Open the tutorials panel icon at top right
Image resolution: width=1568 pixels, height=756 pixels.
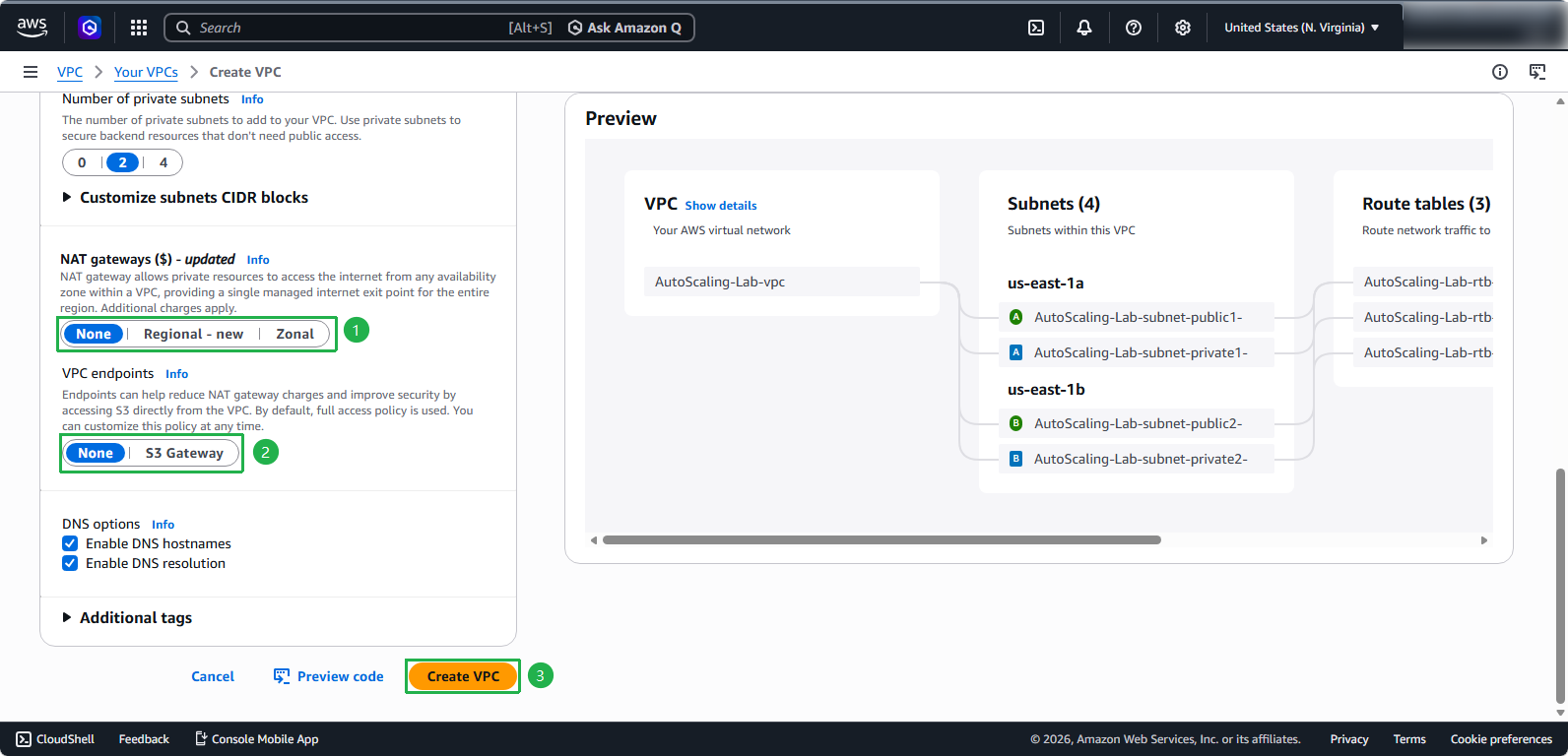pyautogui.click(x=1537, y=72)
